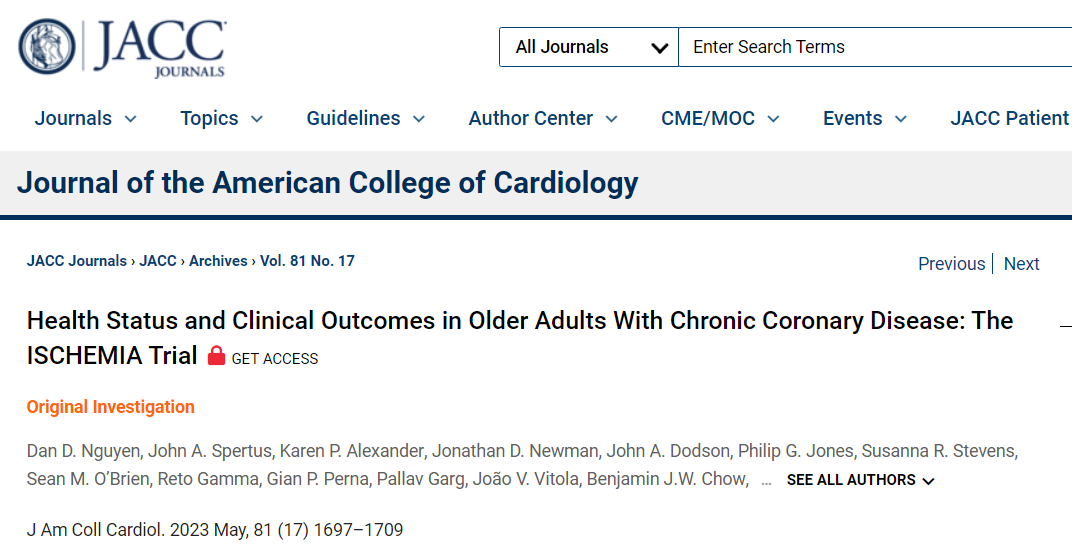Expand the Journals menu
The image size is (1072, 548).
(x=85, y=118)
